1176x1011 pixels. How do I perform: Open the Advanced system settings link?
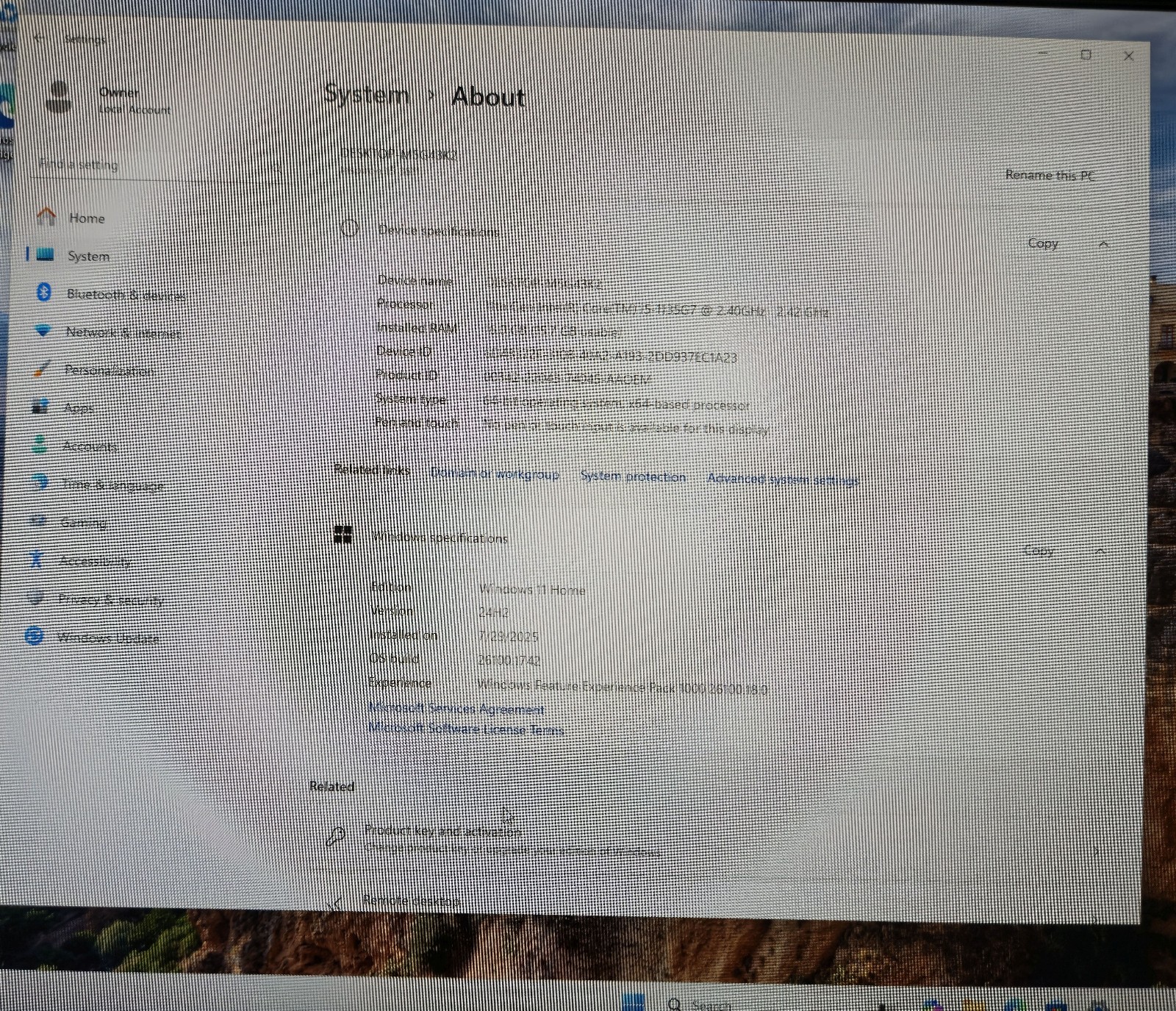[x=783, y=479]
